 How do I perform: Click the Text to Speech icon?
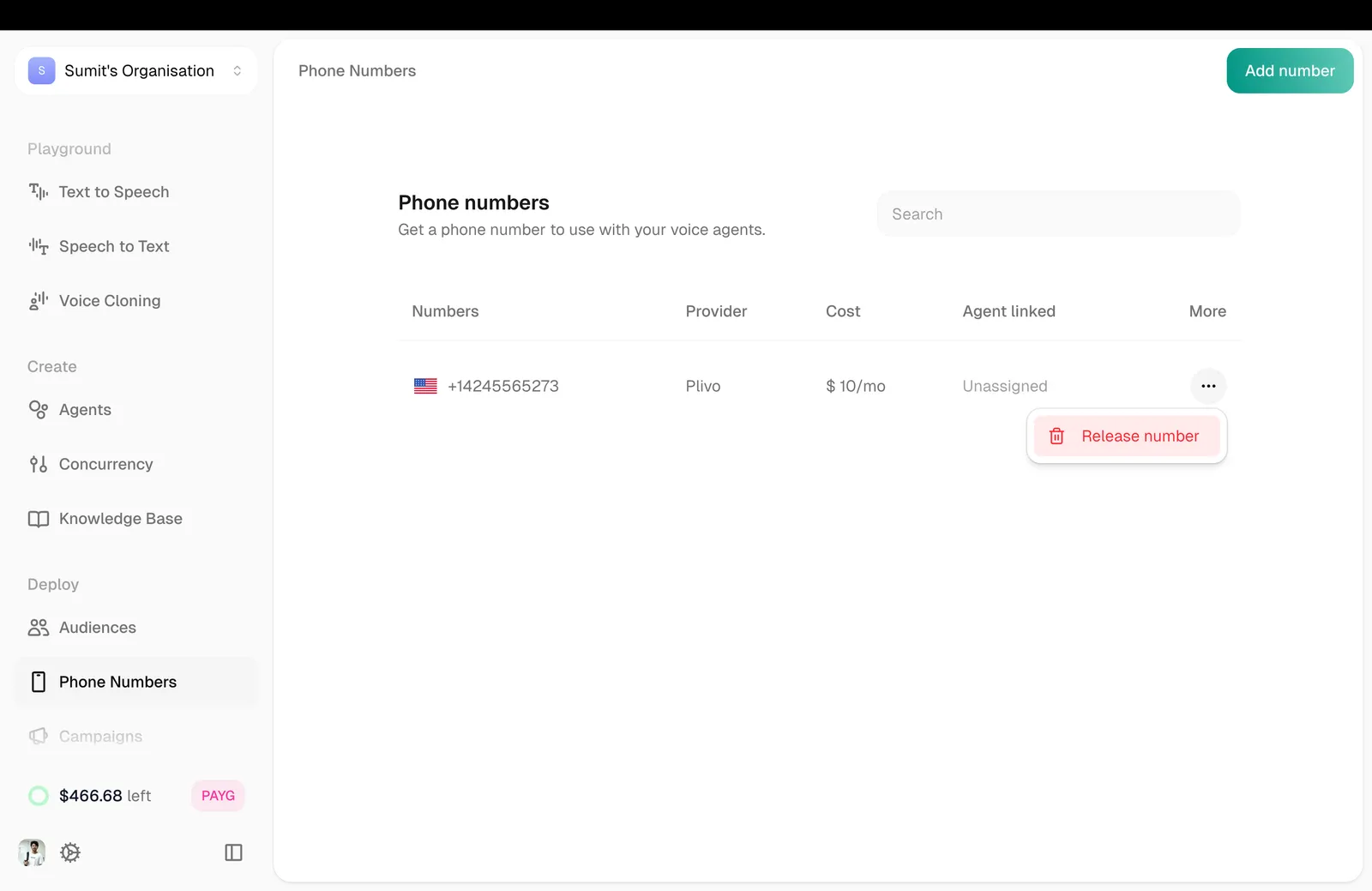(x=39, y=192)
